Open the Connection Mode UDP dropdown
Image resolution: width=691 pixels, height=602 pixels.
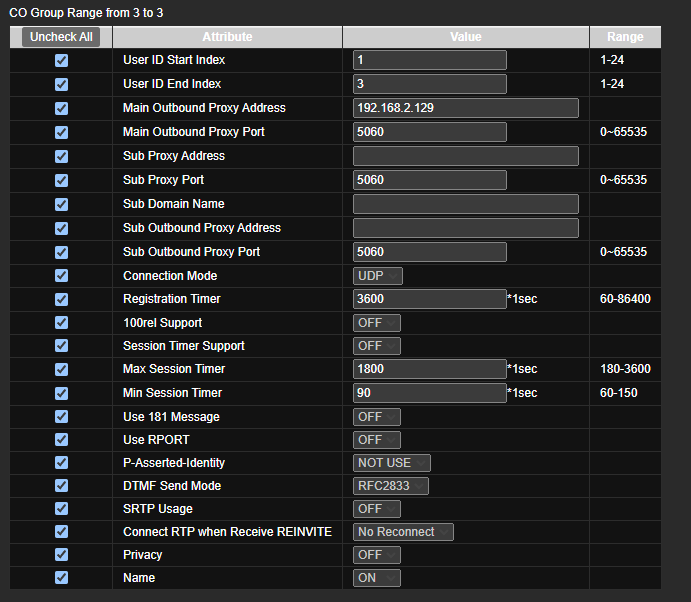point(378,276)
